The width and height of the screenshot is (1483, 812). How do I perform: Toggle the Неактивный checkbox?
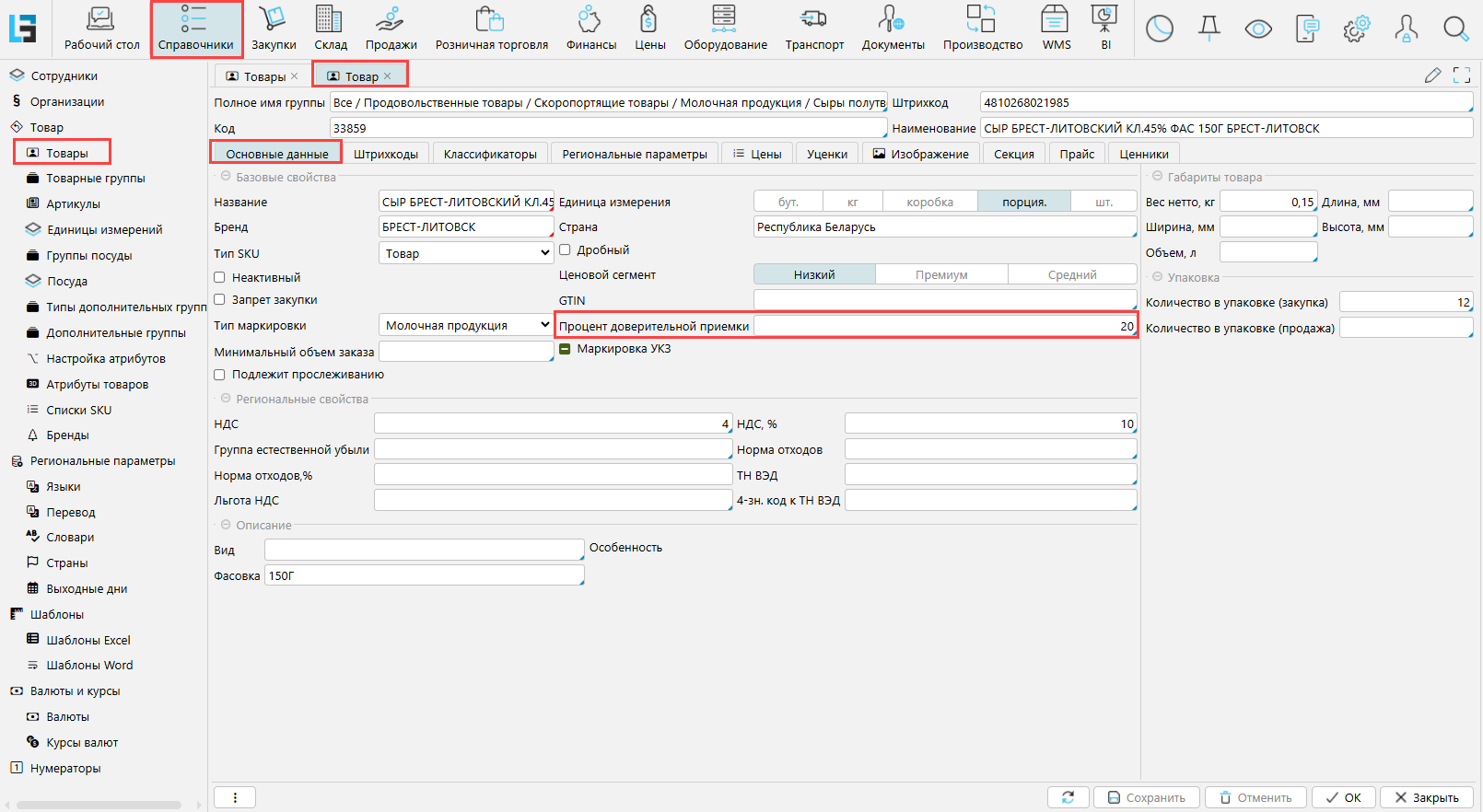(220, 277)
